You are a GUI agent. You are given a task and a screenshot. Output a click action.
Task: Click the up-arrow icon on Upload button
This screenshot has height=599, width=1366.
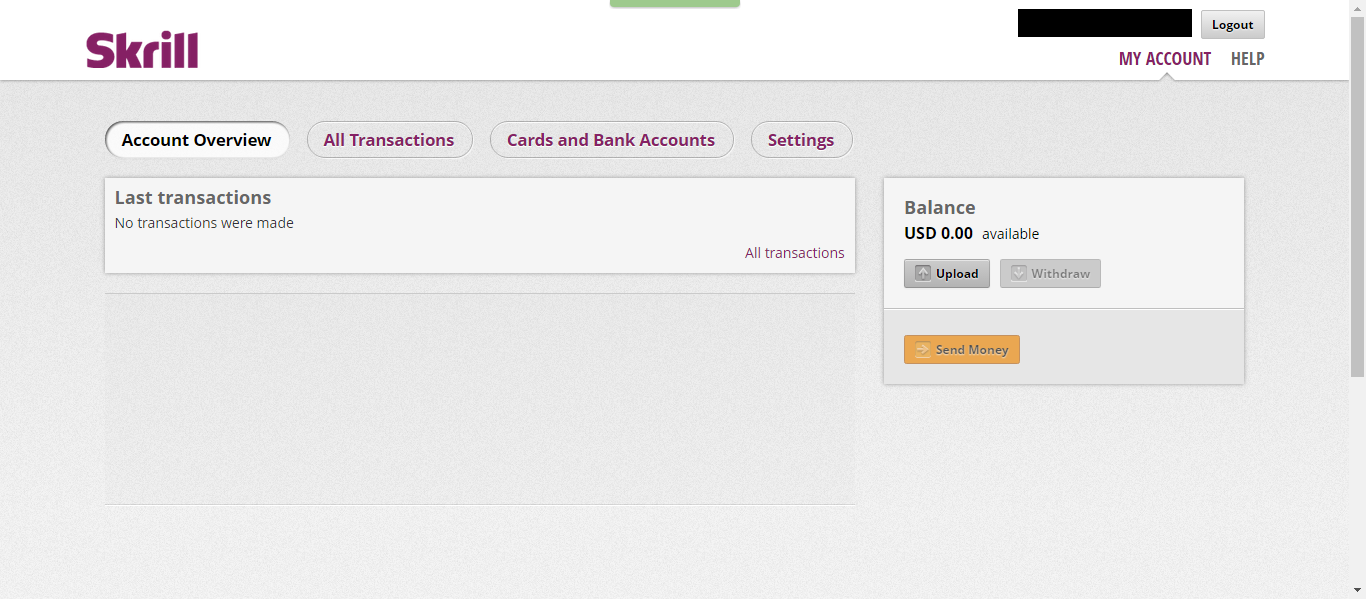(x=923, y=274)
